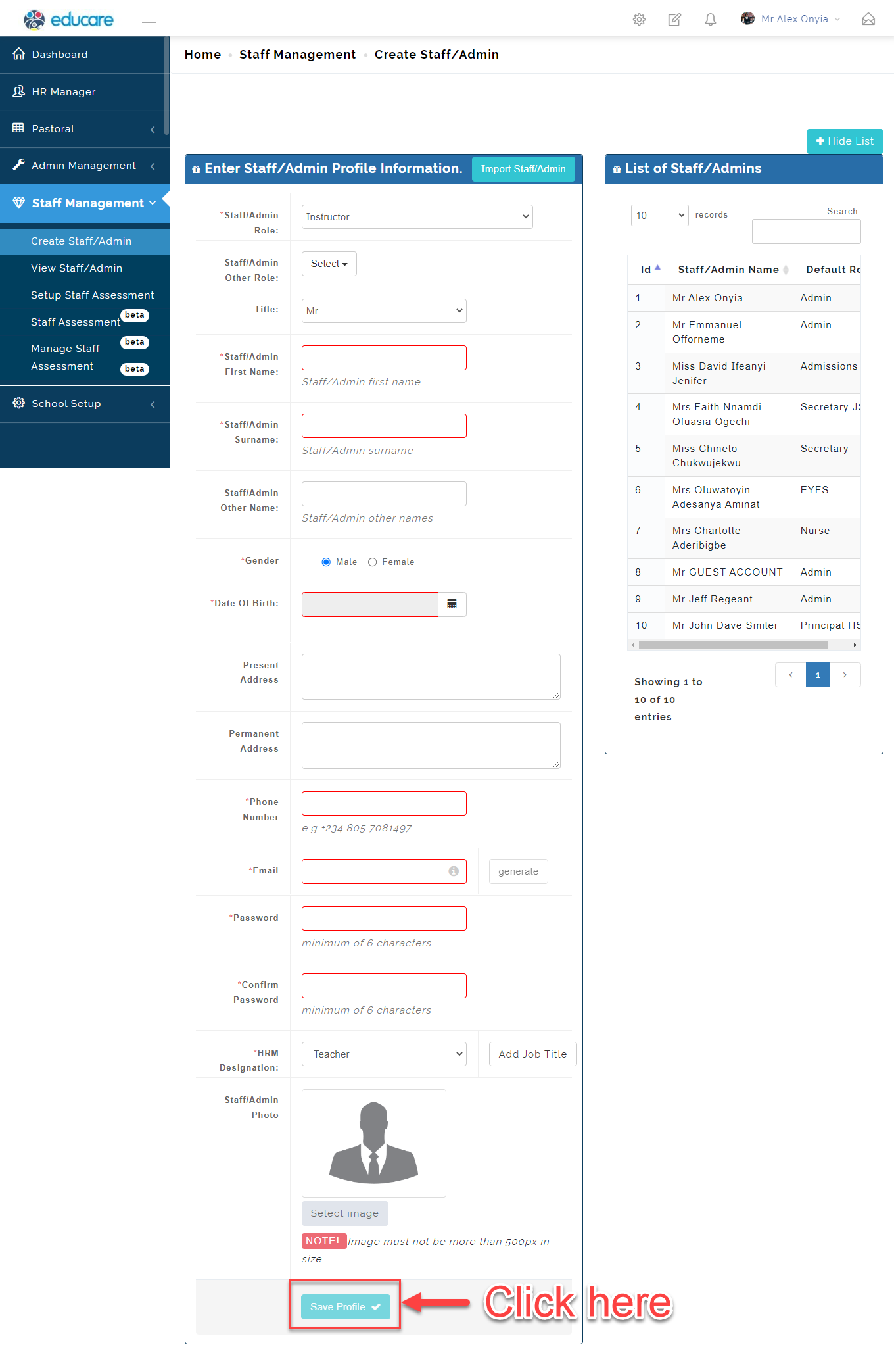Click the Save Profile button
Viewport: 894px width, 1372px height.
pos(345,1306)
